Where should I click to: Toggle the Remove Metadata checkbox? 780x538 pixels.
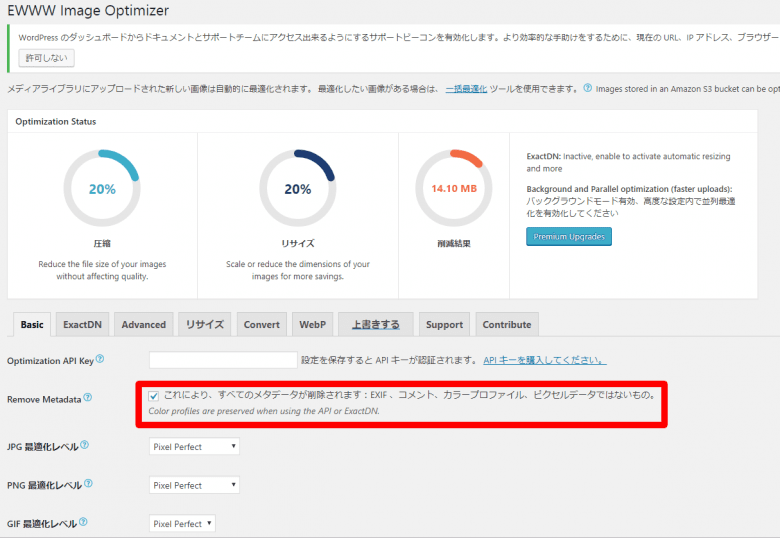point(154,396)
